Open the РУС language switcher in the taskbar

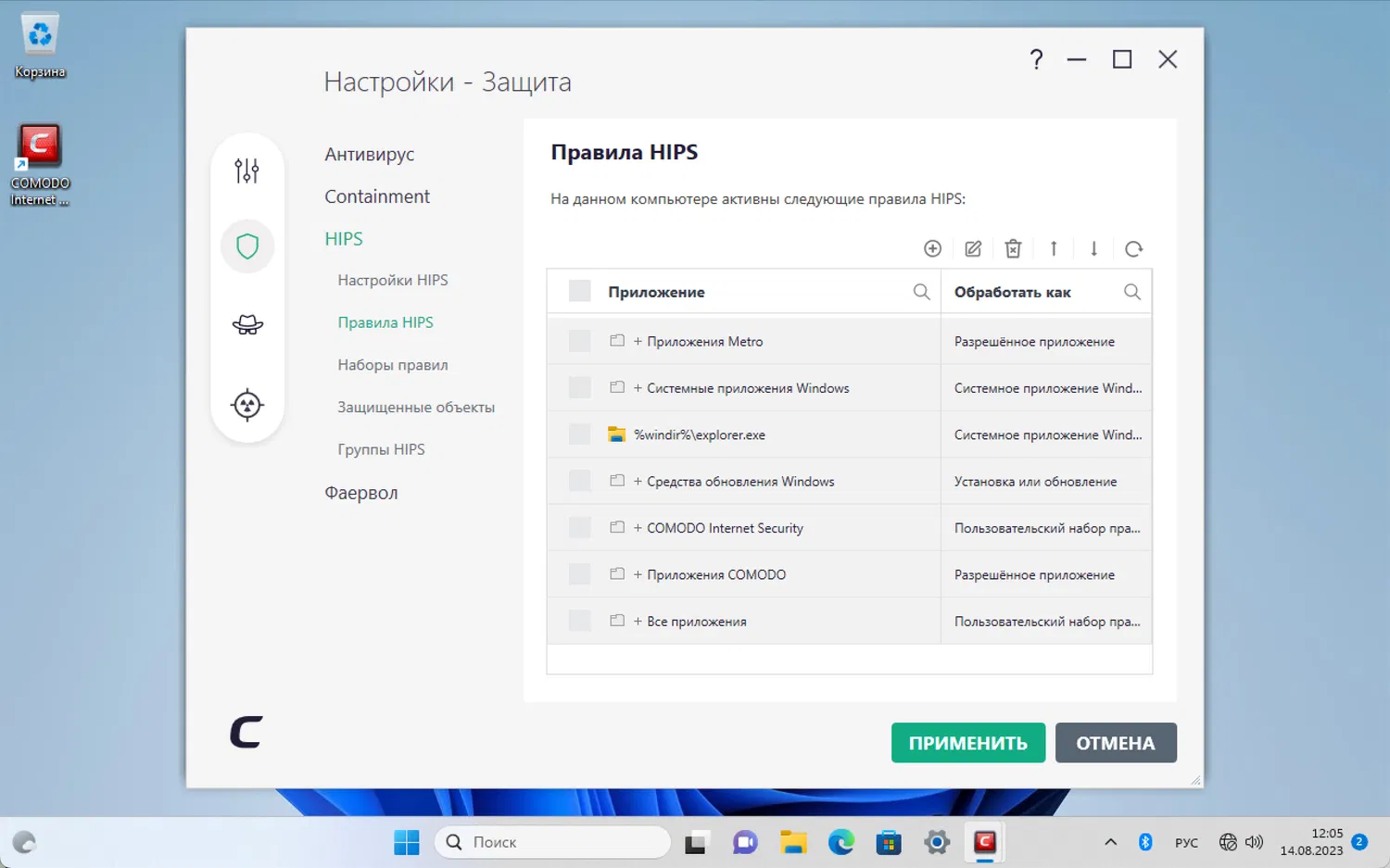[1186, 843]
